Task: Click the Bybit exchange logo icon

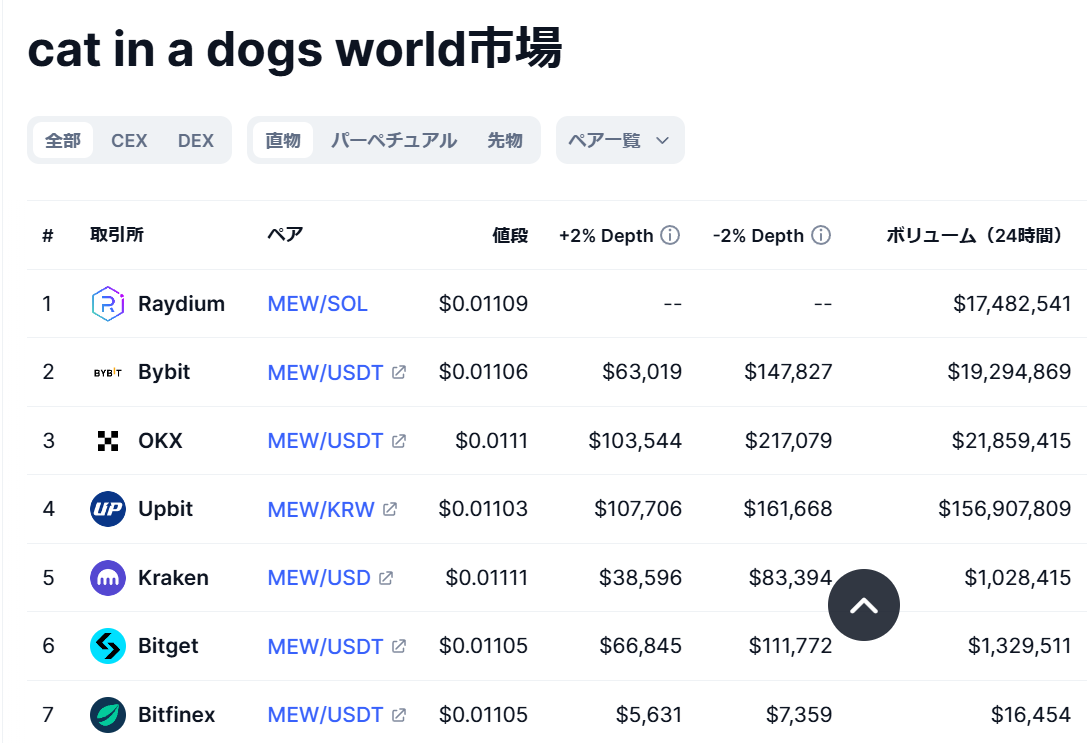Action: (107, 372)
